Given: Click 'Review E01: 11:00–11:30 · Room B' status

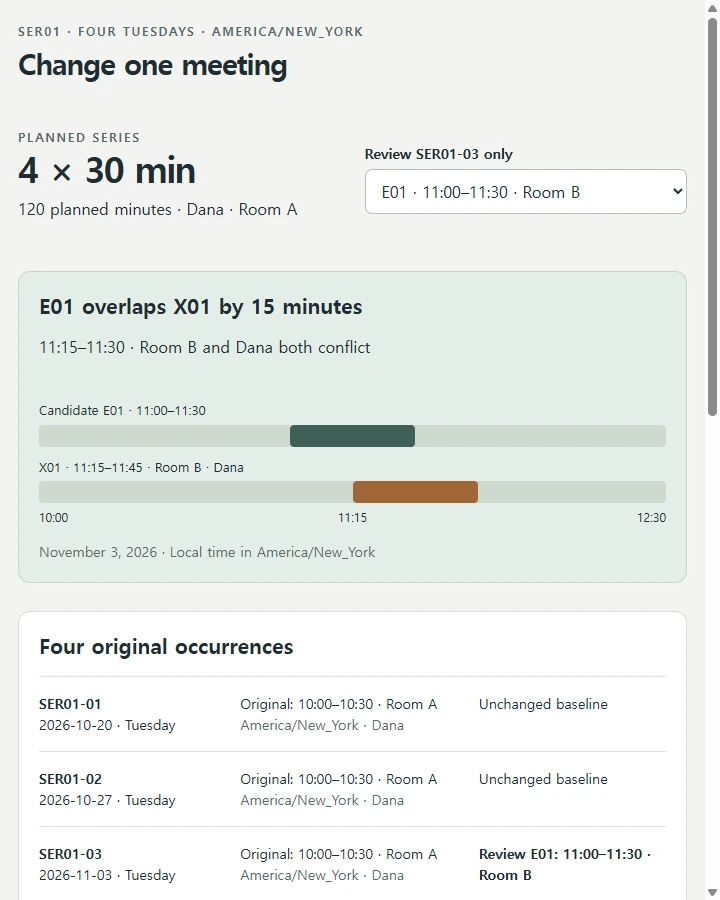Looking at the screenshot, I should click(565, 865).
